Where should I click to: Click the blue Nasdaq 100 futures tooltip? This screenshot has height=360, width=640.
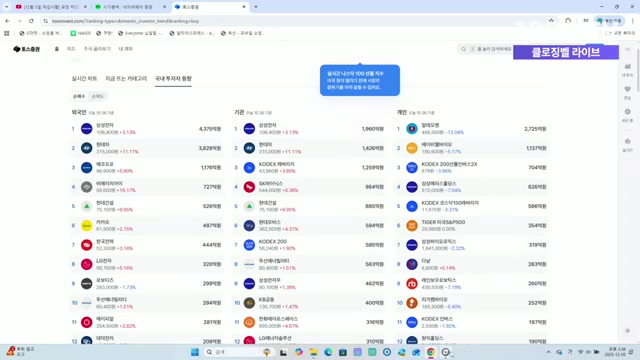point(360,80)
